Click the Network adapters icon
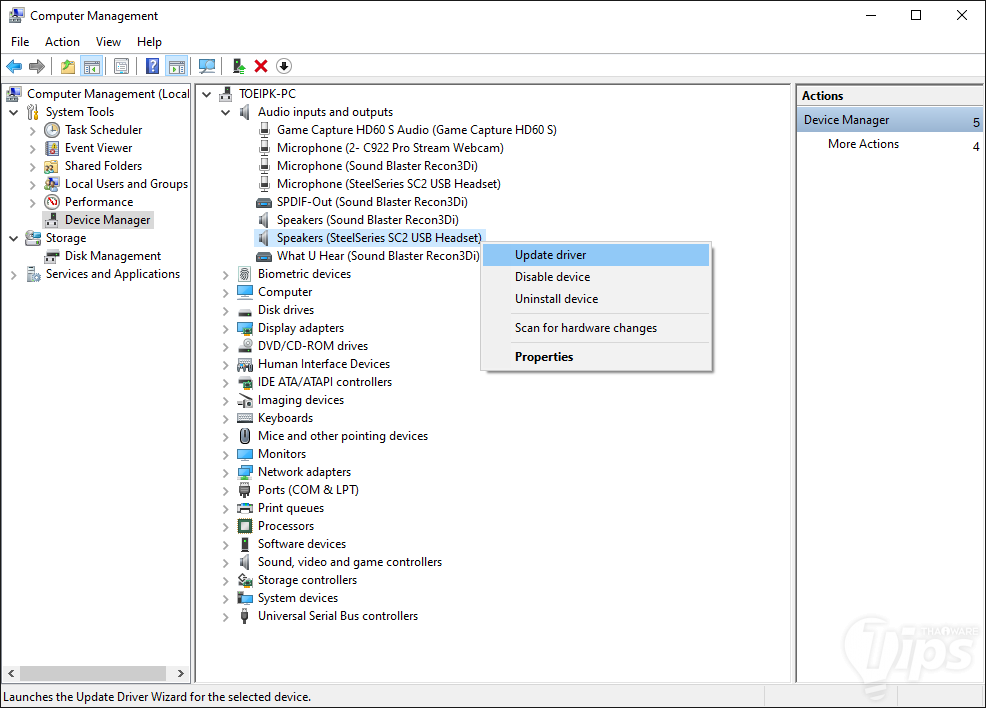The height and width of the screenshot is (708, 986). (x=245, y=472)
